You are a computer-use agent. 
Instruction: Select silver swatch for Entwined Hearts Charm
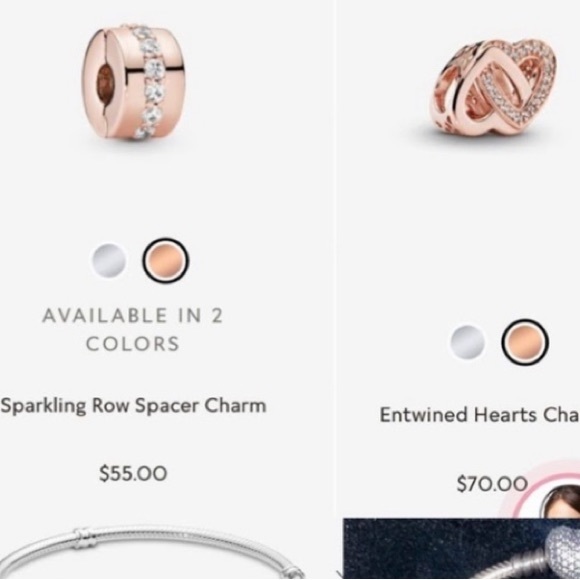(x=467, y=342)
